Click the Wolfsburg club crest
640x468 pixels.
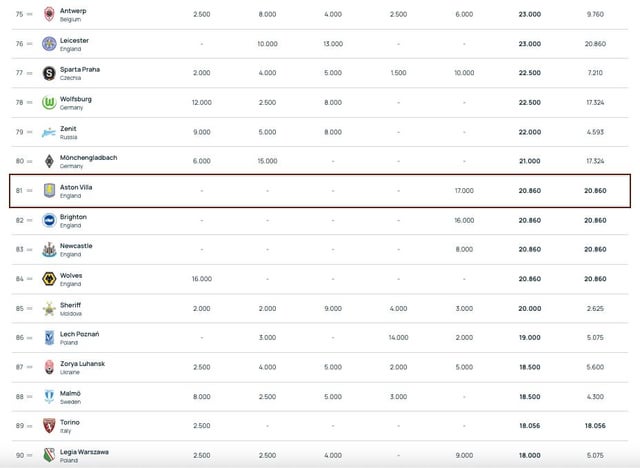tap(49, 103)
